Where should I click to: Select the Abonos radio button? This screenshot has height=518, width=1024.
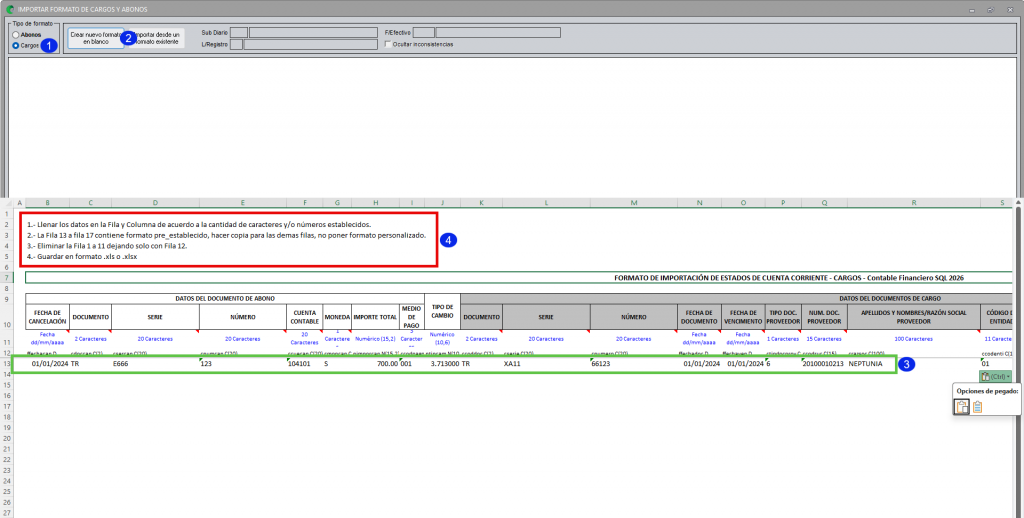coord(16,35)
